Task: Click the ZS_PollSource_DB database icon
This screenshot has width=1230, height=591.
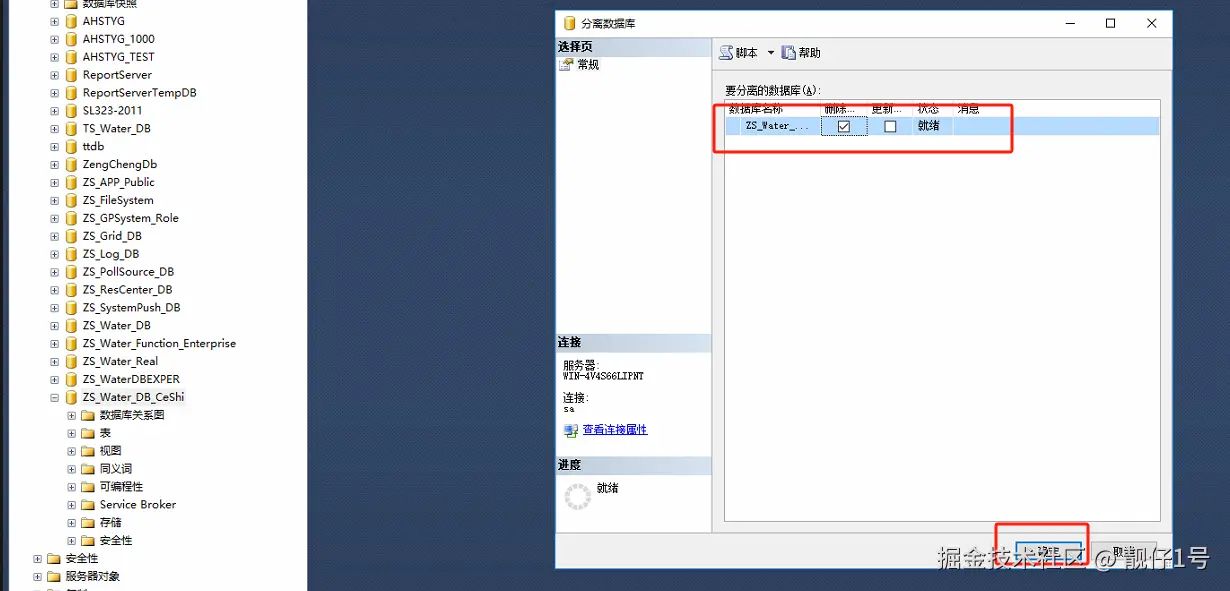Action: [x=71, y=273]
